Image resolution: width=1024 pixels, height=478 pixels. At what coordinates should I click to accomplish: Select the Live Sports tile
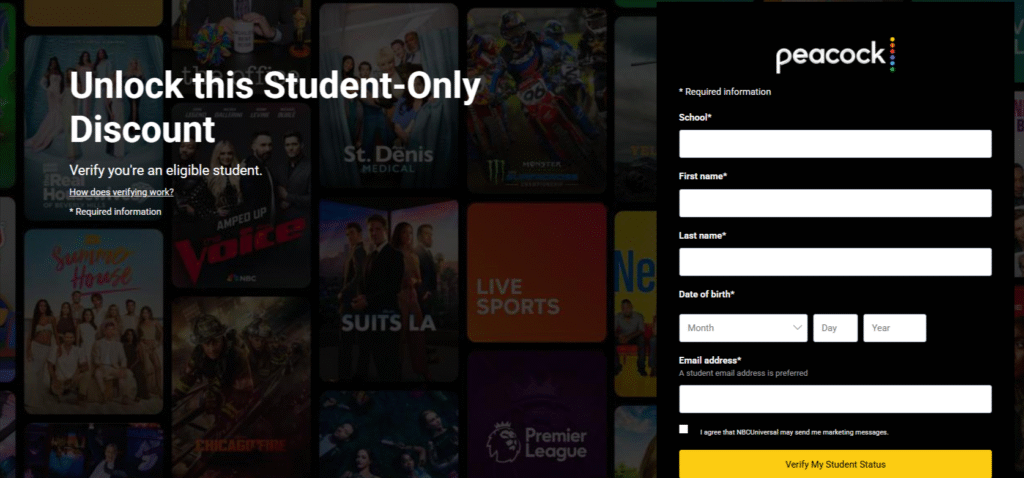(x=537, y=272)
